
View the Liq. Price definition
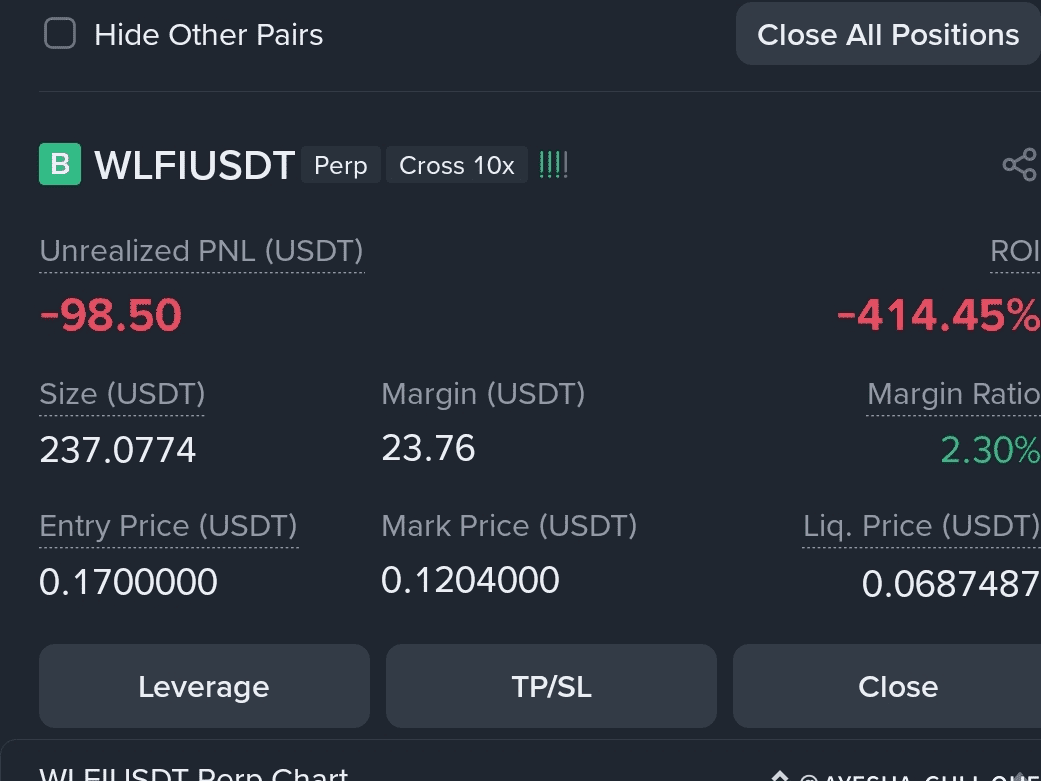point(920,526)
